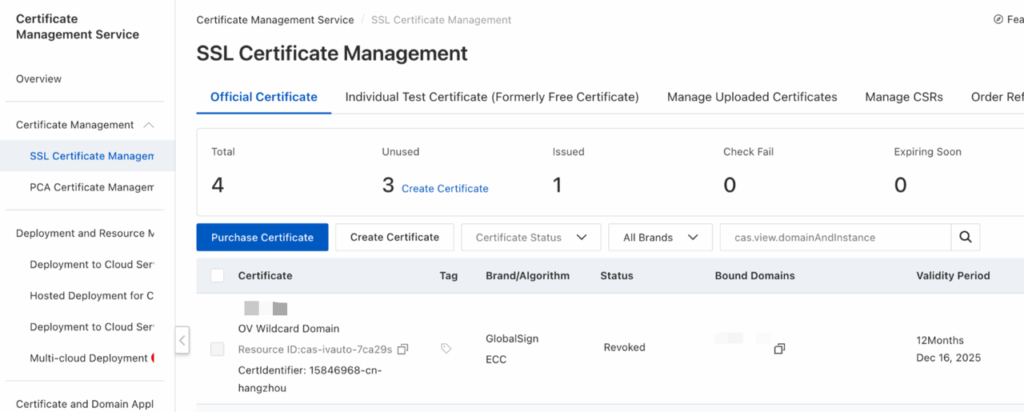This screenshot has width=1024, height=412.
Task: Copy the Resource ID using copy icon
Action: tap(403, 349)
